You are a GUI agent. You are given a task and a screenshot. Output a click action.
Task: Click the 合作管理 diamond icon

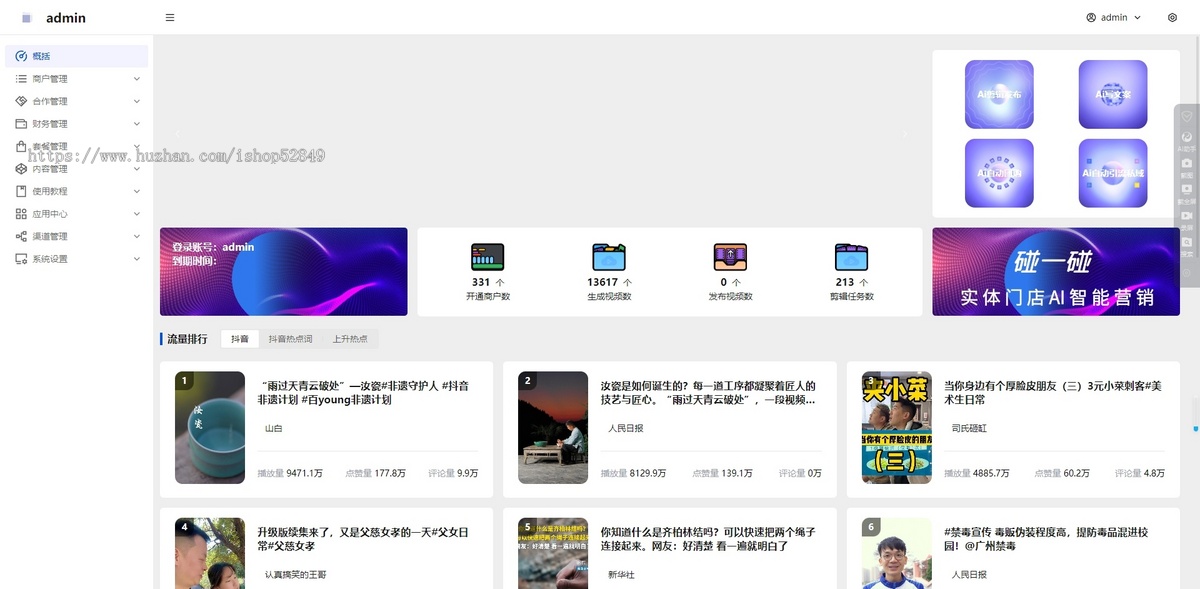21,101
